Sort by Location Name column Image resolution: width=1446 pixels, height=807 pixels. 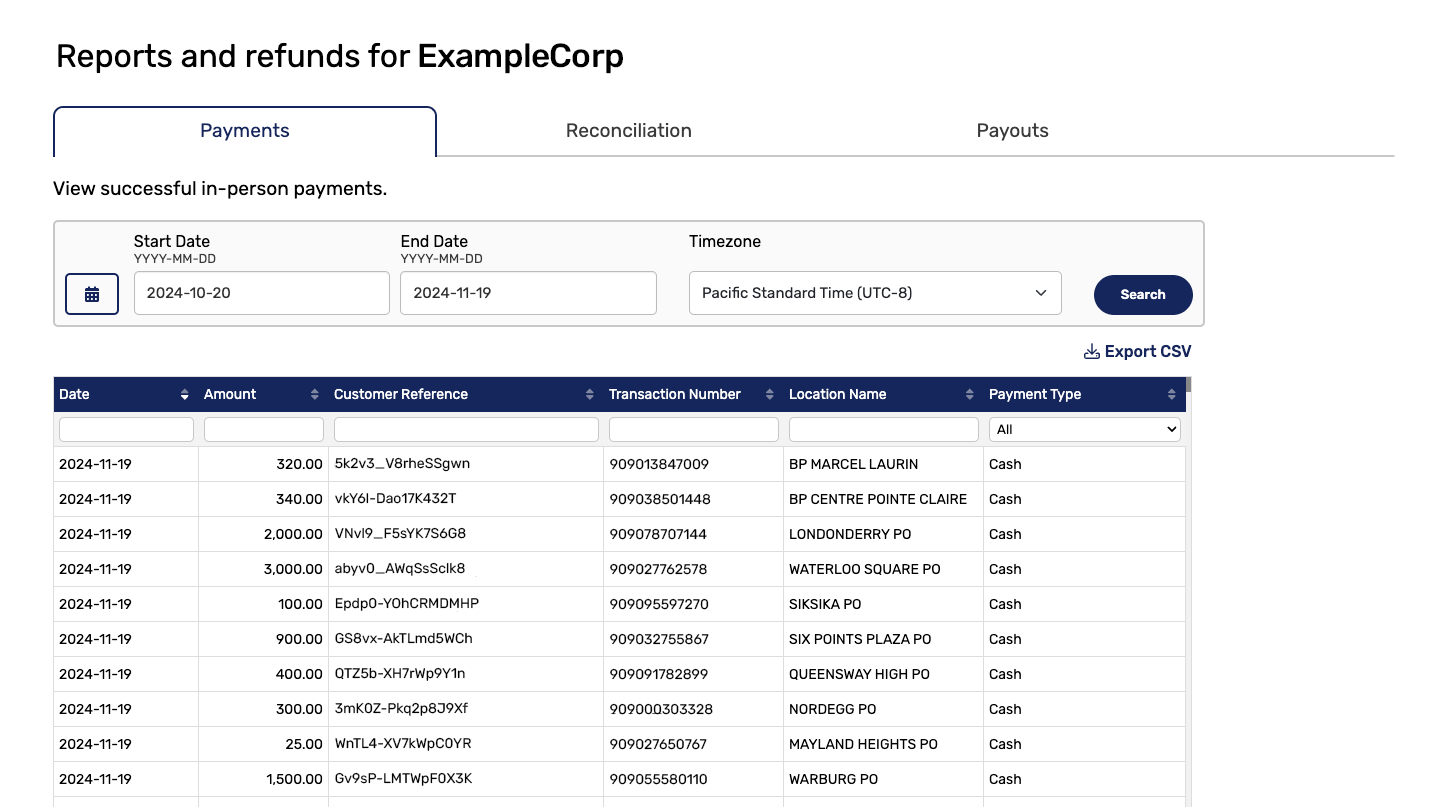[x=968, y=394]
